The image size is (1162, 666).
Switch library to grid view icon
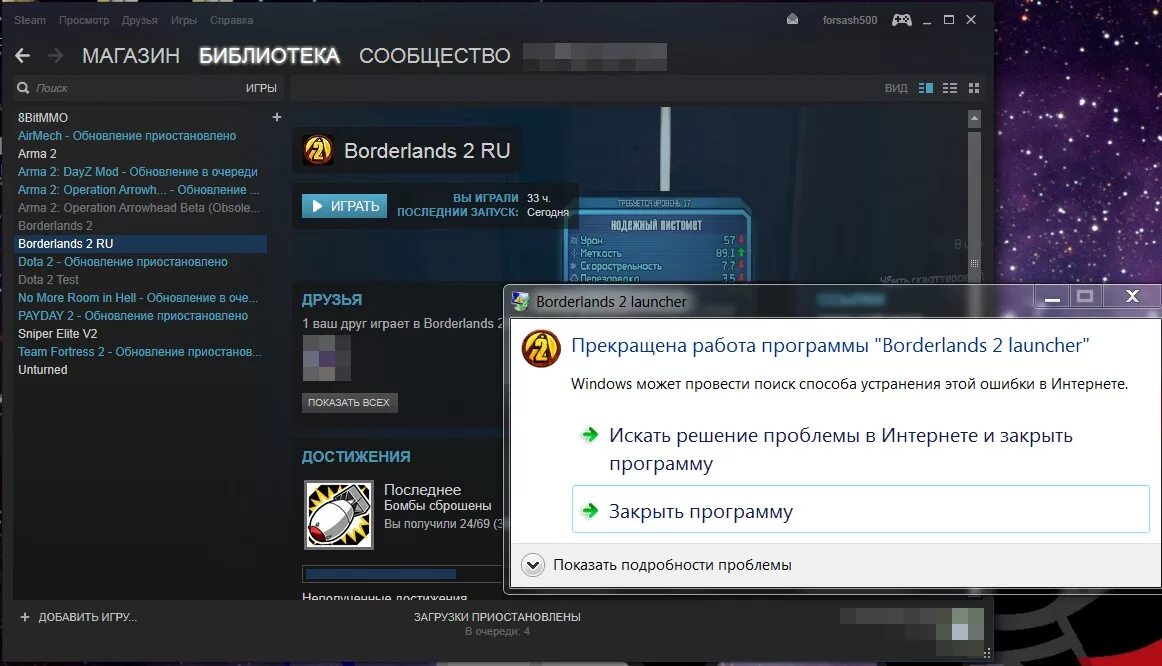pos(974,88)
